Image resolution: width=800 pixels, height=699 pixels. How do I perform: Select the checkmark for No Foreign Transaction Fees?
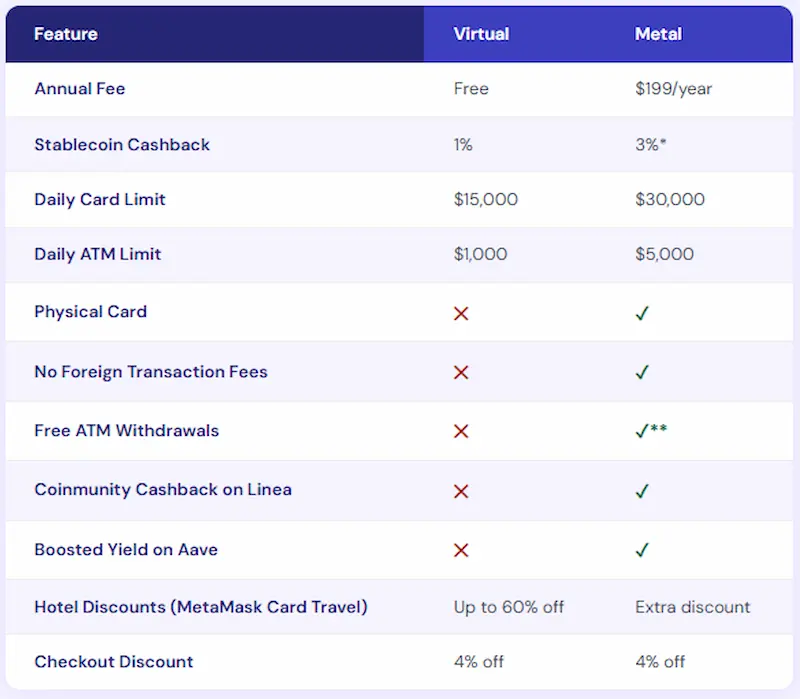(643, 372)
